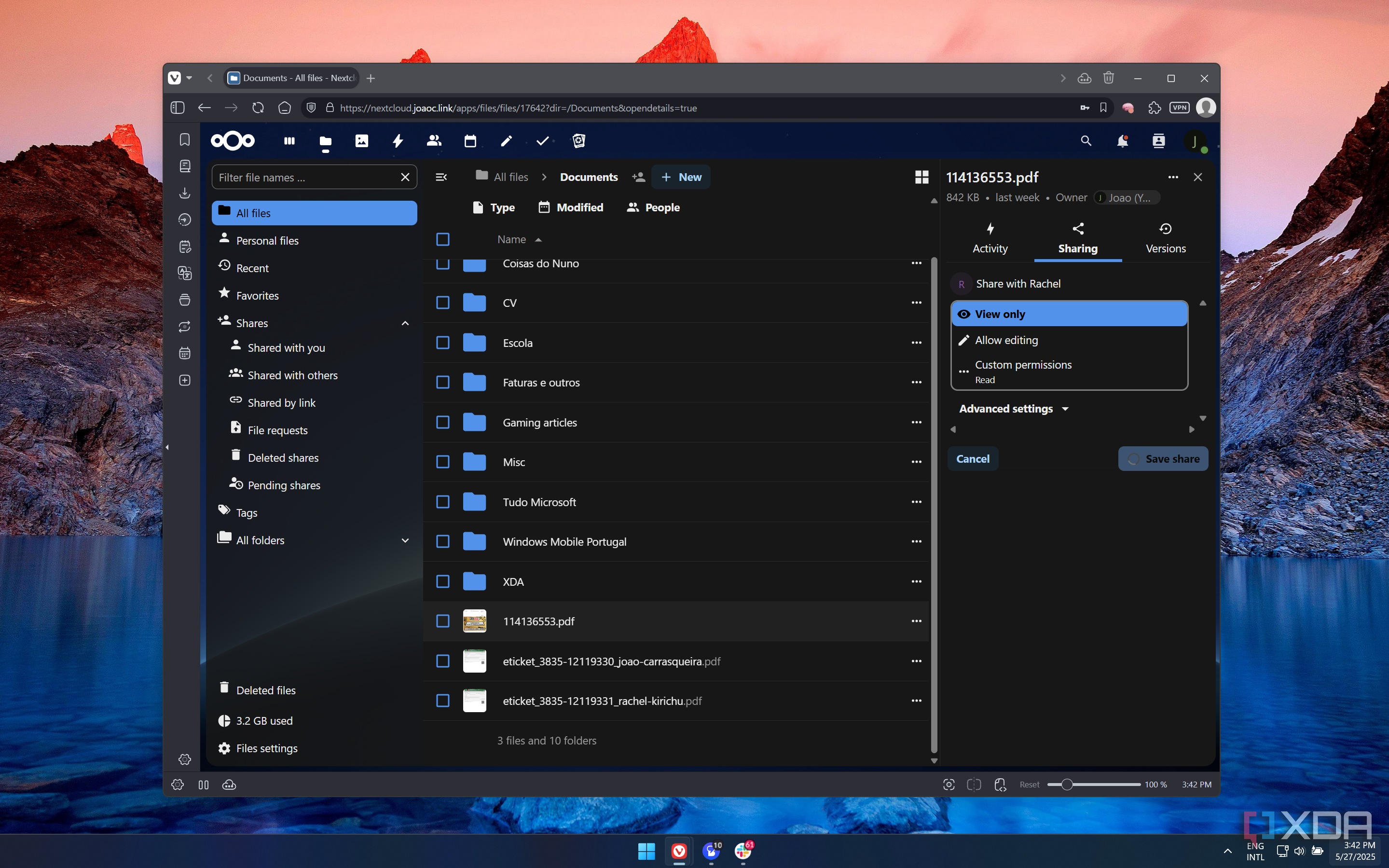Toggle select all files checkbox
Screen dimensions: 1389x868
point(442,239)
